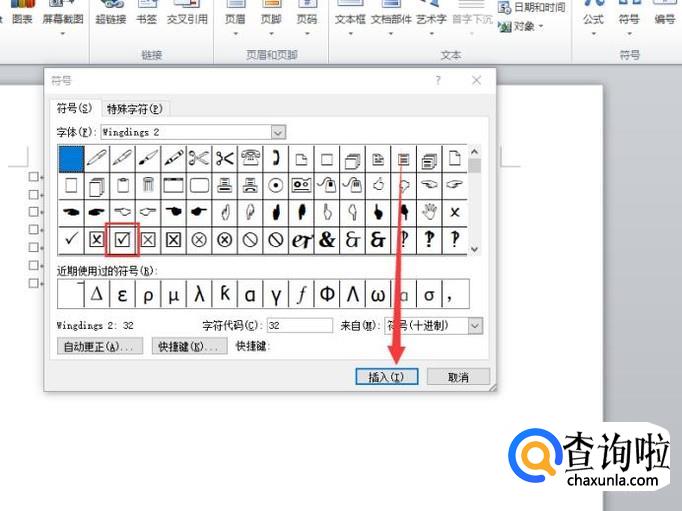682x511 pixels.
Task: Select the plain checkmark symbol
Action: pyautogui.click(x=71, y=239)
